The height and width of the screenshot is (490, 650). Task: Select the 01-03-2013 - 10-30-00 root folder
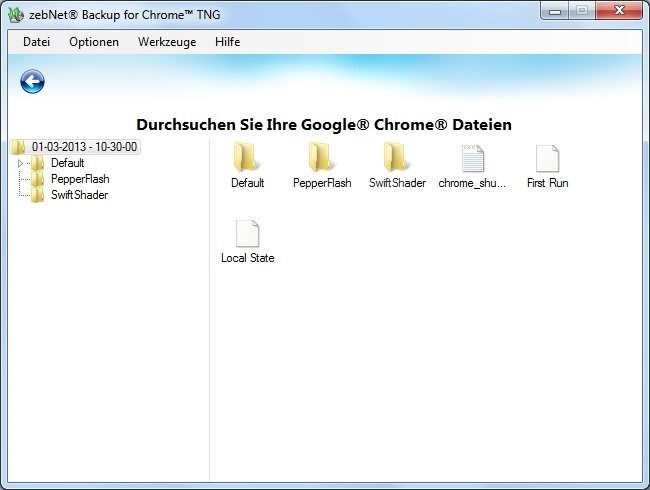pos(75,147)
